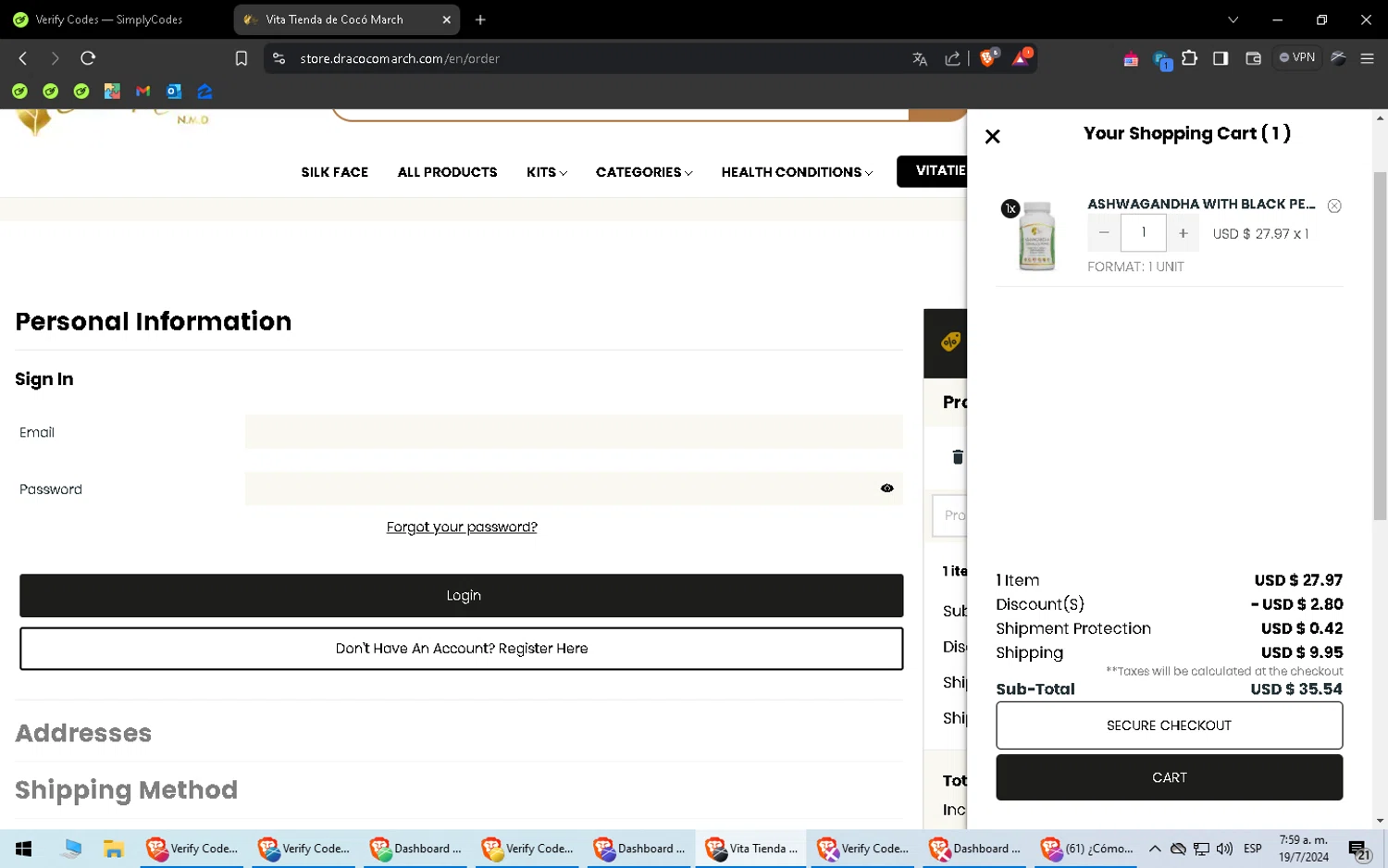Open the notifications center icon

coord(1358,849)
